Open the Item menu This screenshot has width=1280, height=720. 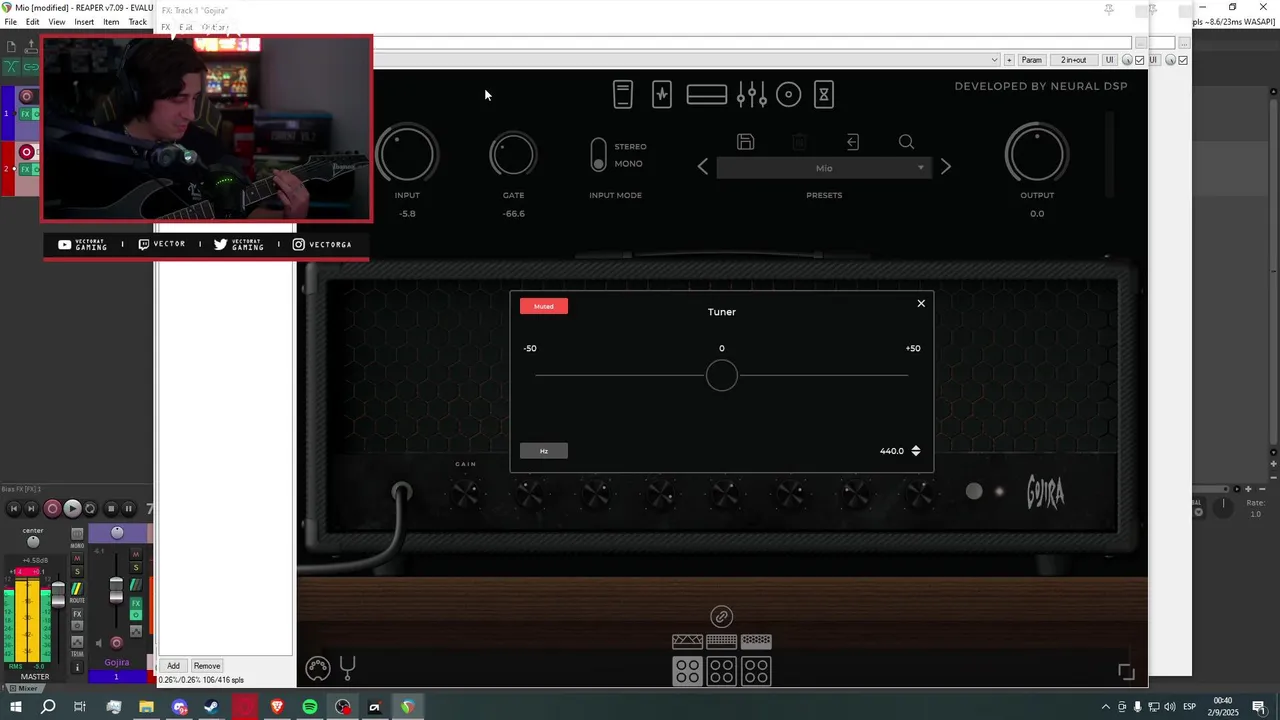pos(111,22)
